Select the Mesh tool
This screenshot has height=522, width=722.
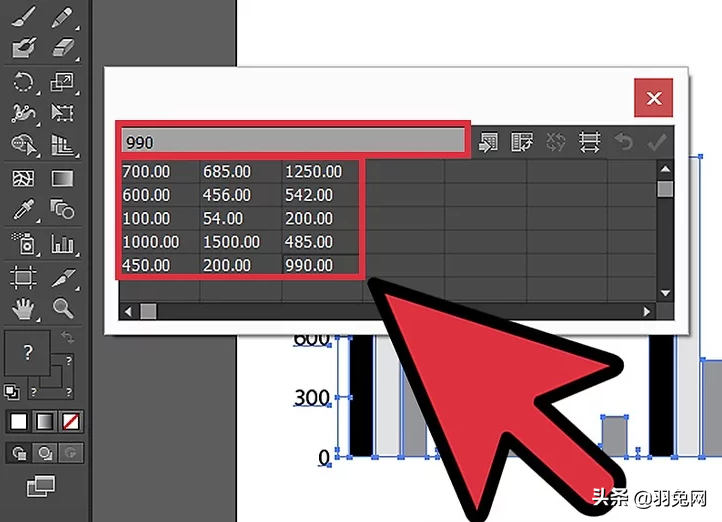point(23,178)
